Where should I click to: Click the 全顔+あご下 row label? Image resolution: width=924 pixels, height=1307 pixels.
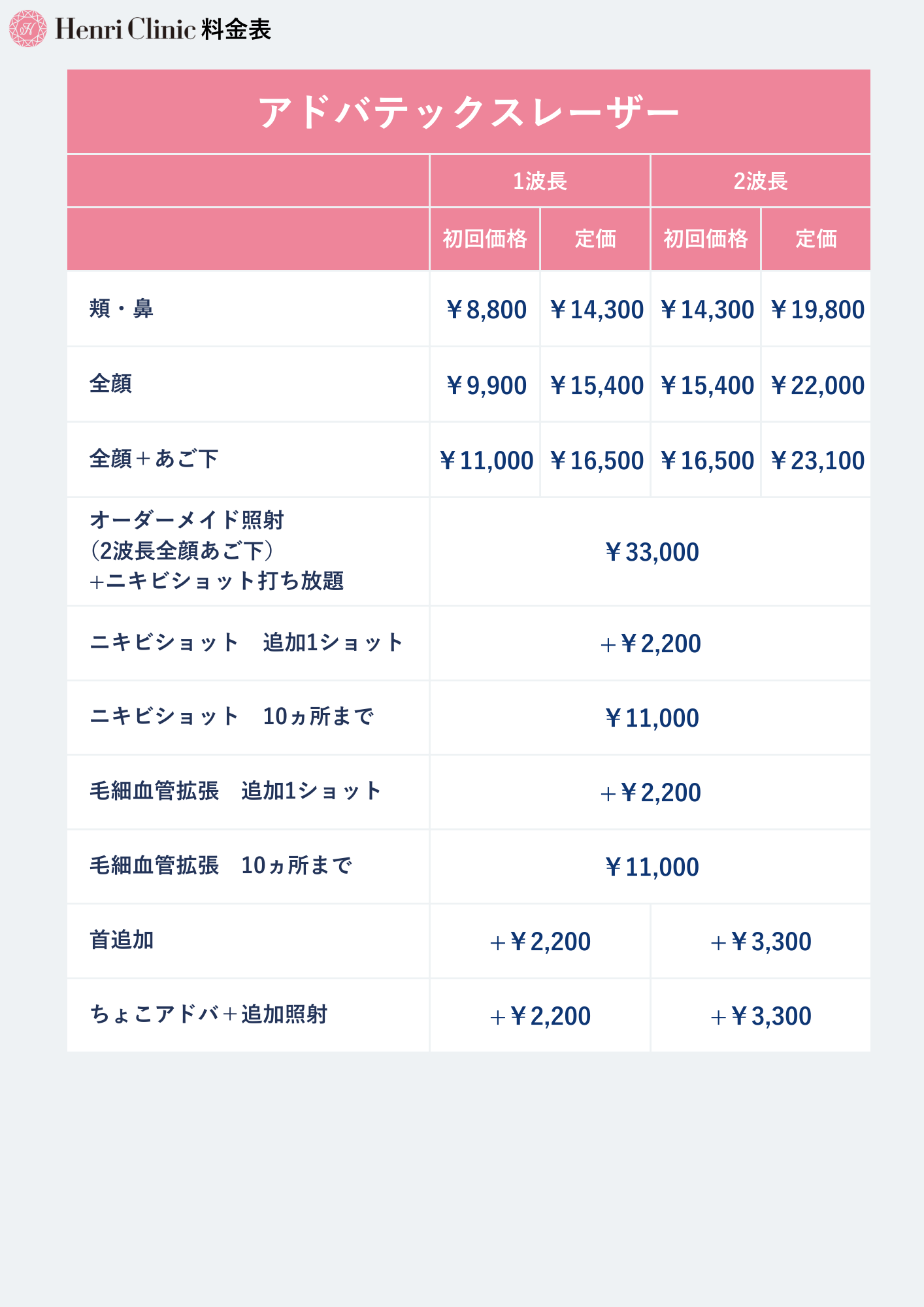coord(154,459)
